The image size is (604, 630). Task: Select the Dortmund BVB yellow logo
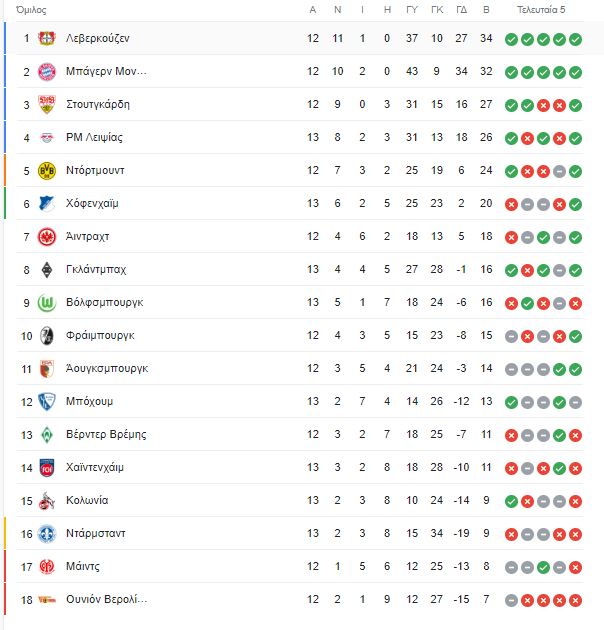[47, 170]
